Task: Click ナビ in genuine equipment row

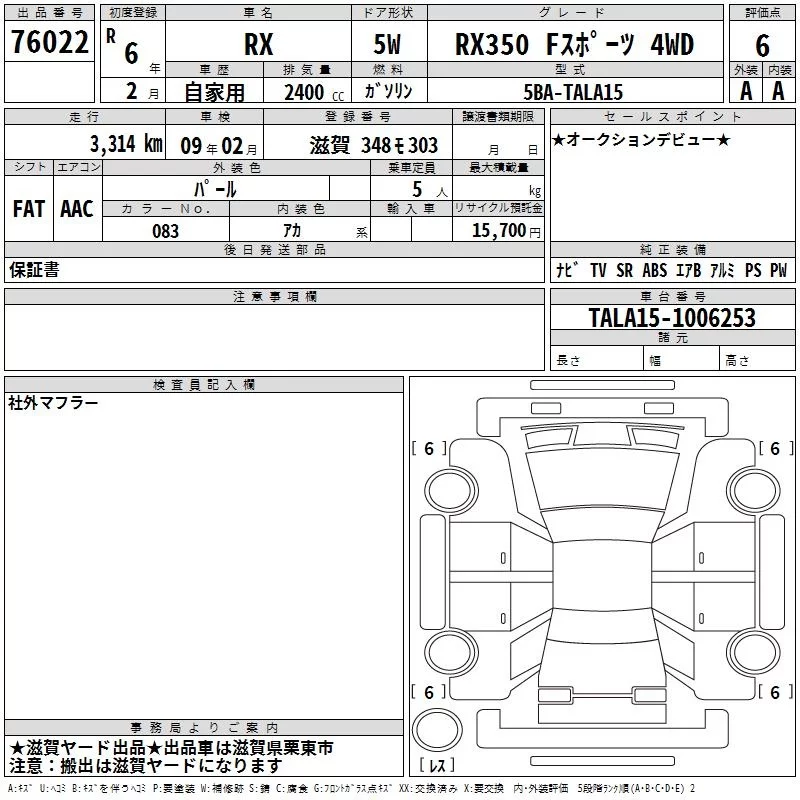Action: pyautogui.click(x=567, y=270)
